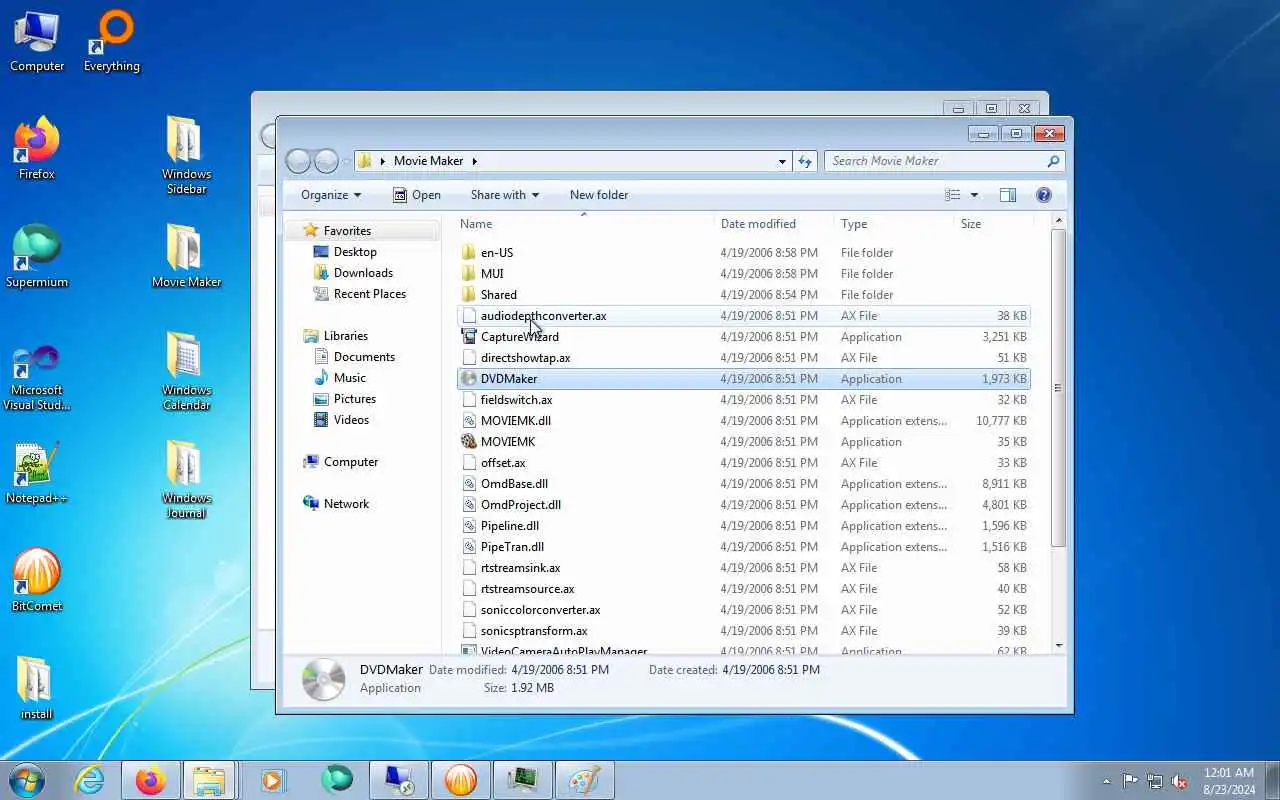The width and height of the screenshot is (1280, 800).
Task: Switch to Firefox in the taskbar
Action: pyautogui.click(x=151, y=780)
